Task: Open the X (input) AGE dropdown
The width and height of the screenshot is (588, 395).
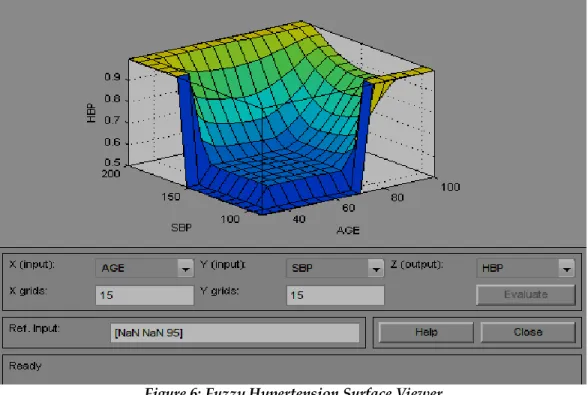Action: (x=145, y=268)
